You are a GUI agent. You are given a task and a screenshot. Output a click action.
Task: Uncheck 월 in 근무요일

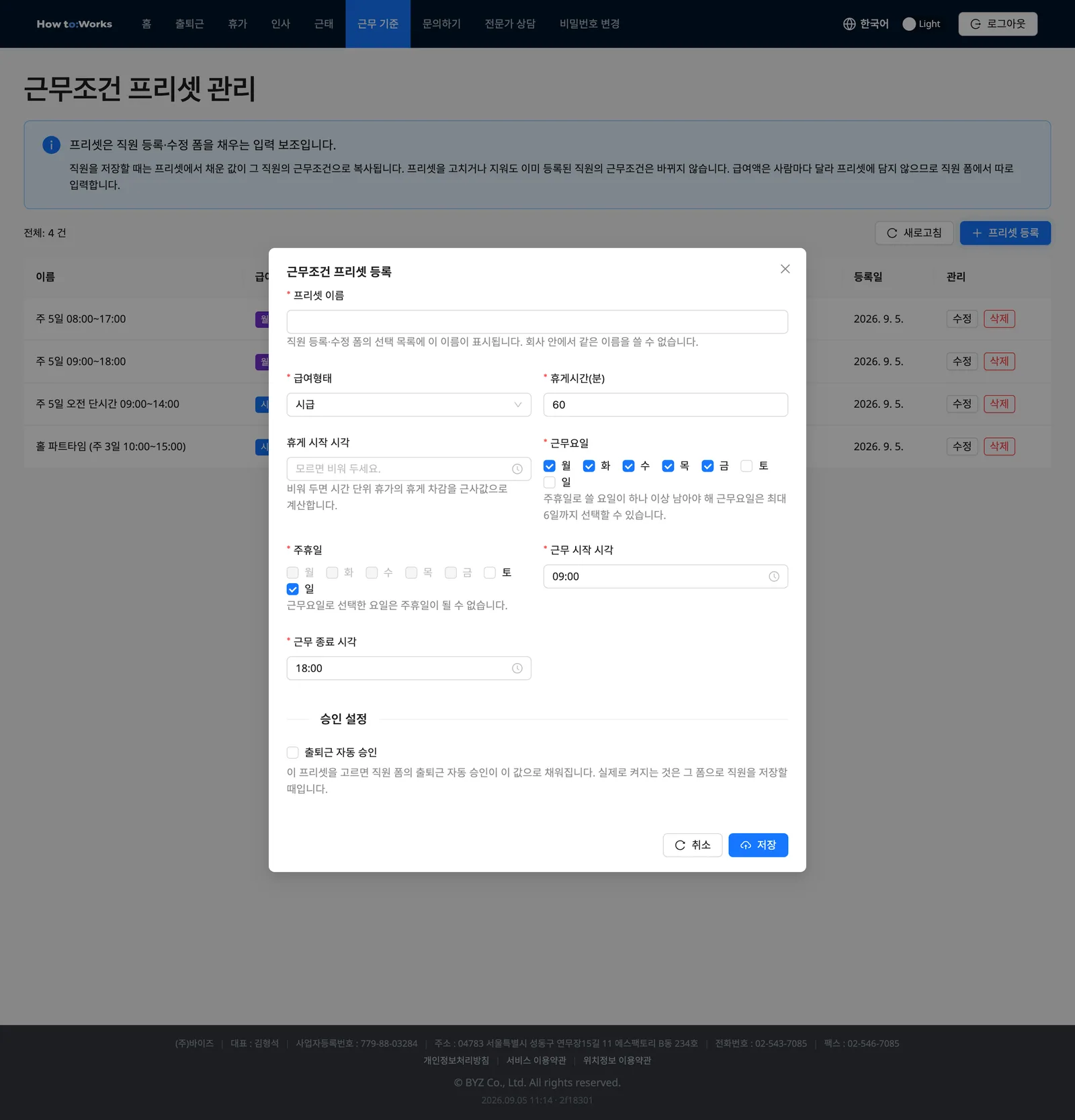pos(550,466)
